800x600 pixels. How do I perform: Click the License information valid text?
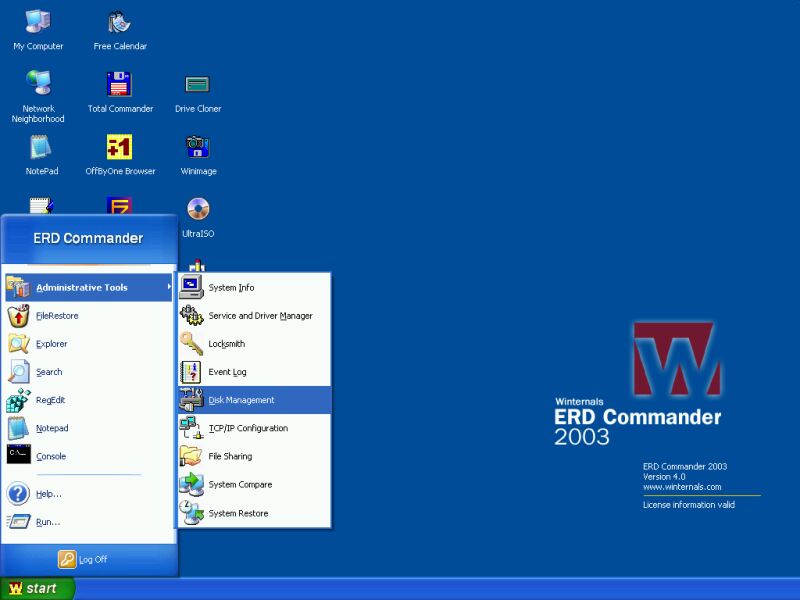click(689, 505)
